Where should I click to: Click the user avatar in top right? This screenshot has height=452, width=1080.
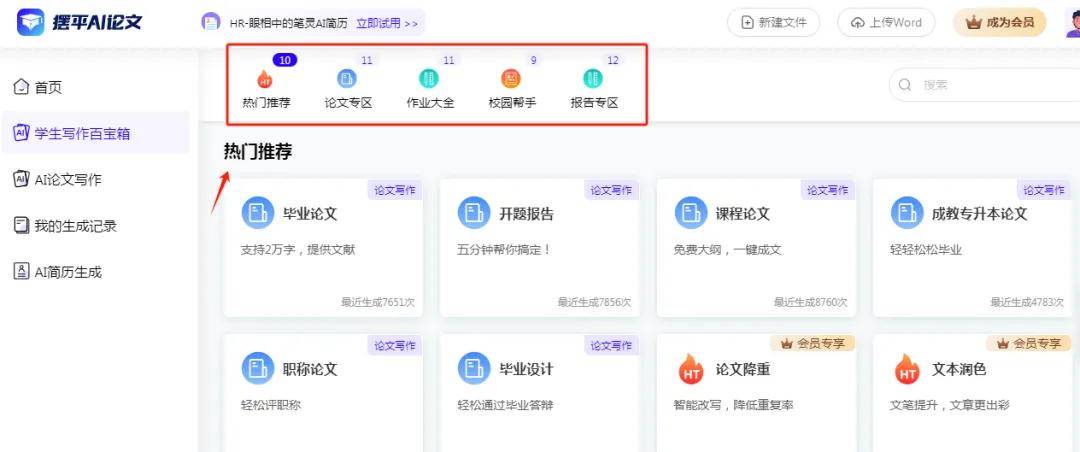[x=1071, y=22]
